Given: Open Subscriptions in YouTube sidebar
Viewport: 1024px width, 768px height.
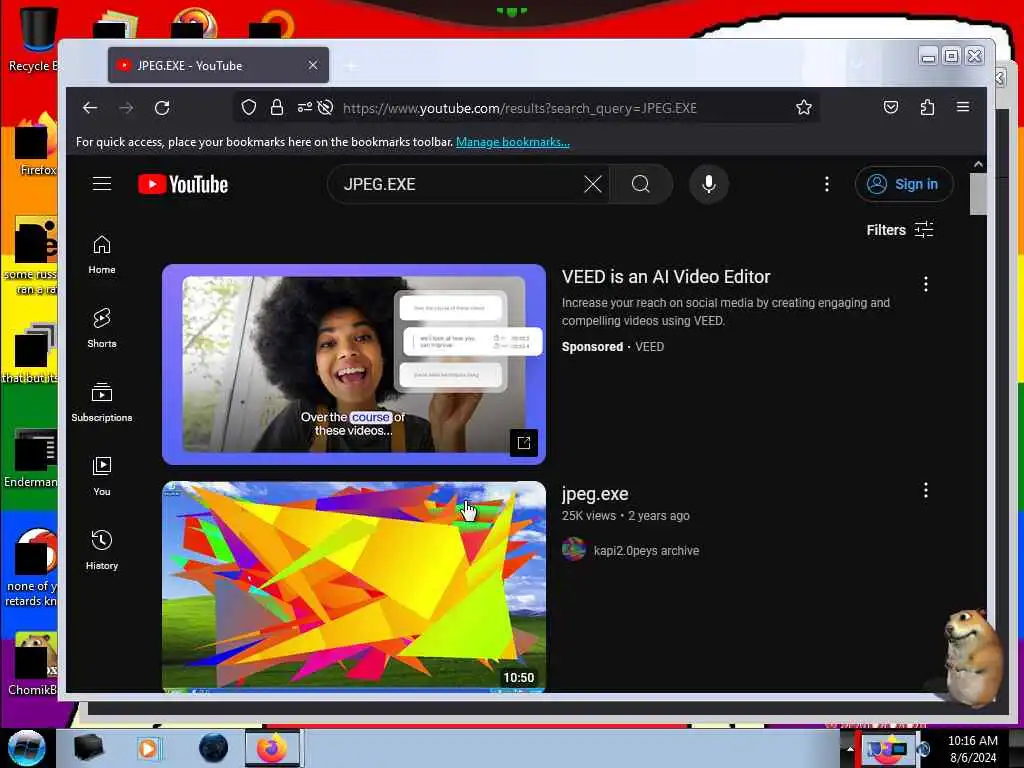Looking at the screenshot, I should click(x=102, y=402).
